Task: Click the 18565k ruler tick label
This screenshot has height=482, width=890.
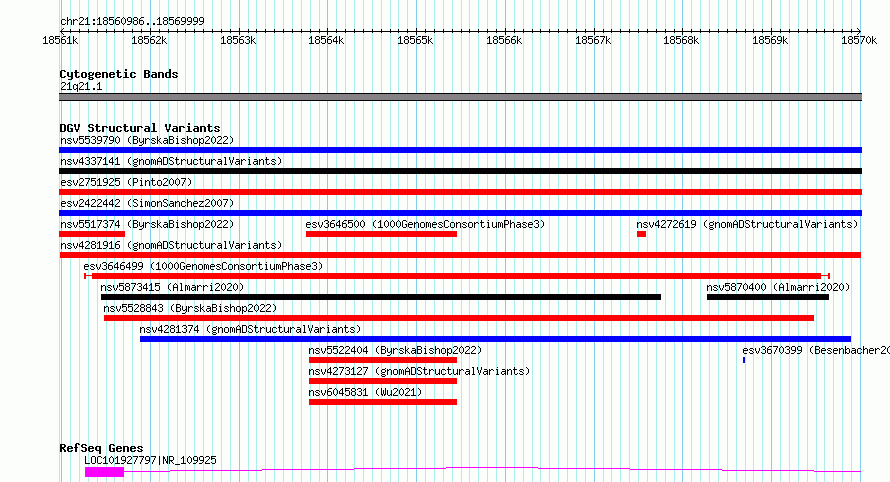Action: click(x=415, y=40)
